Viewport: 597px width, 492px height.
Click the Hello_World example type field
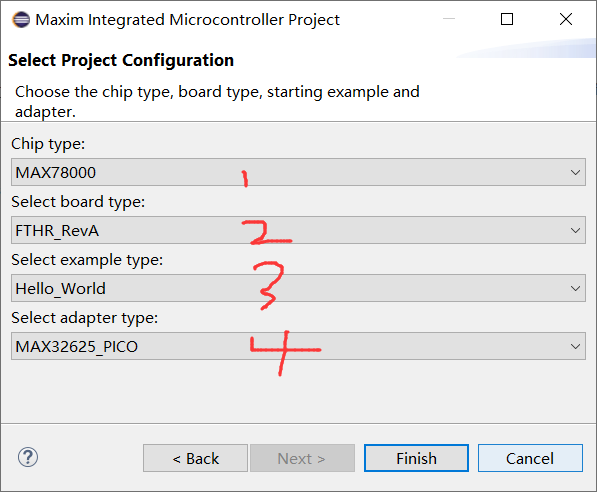298,288
